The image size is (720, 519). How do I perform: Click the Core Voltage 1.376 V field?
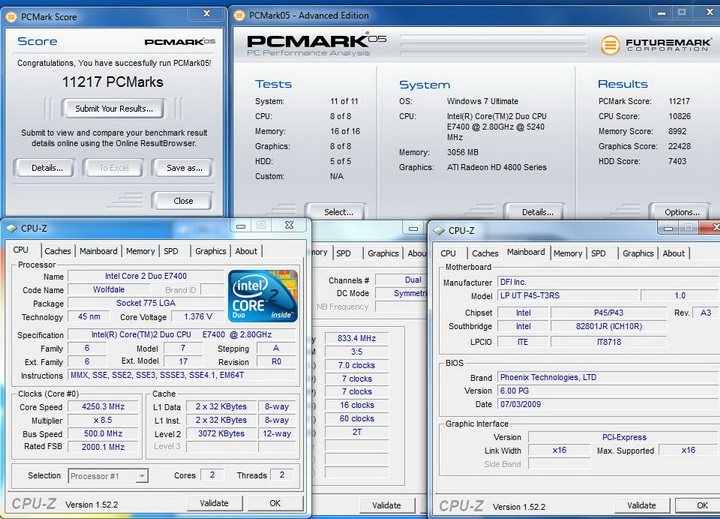[x=198, y=316]
